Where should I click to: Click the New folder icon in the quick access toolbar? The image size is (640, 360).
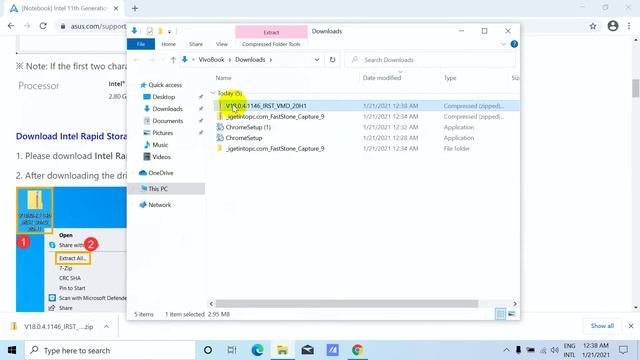tap(160, 31)
